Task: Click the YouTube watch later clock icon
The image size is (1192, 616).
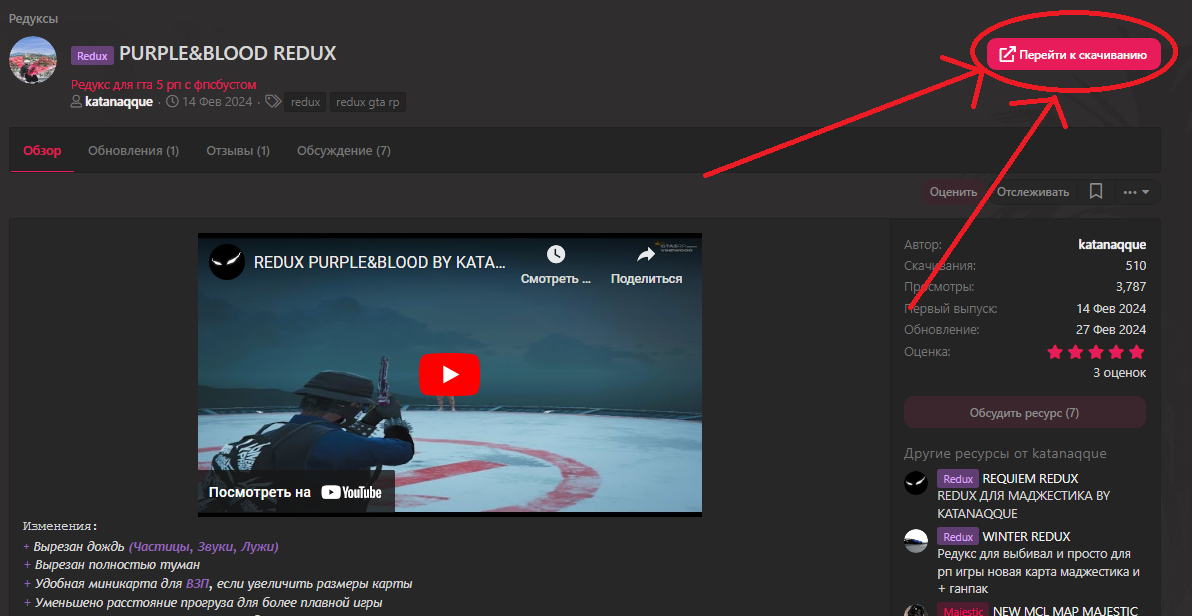Action: tap(556, 254)
